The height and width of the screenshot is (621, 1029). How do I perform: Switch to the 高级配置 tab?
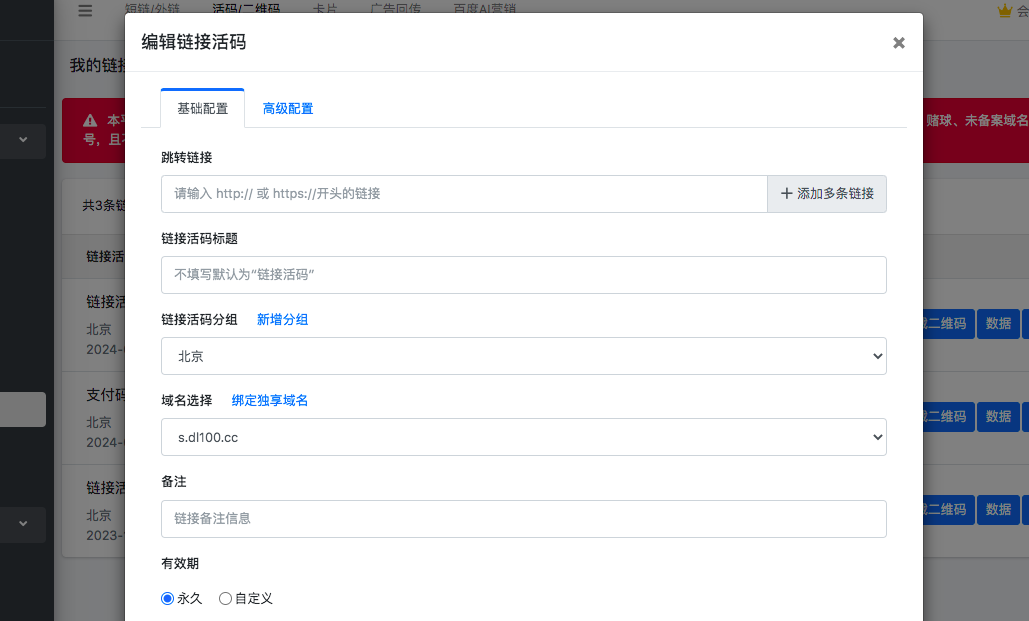[288, 108]
